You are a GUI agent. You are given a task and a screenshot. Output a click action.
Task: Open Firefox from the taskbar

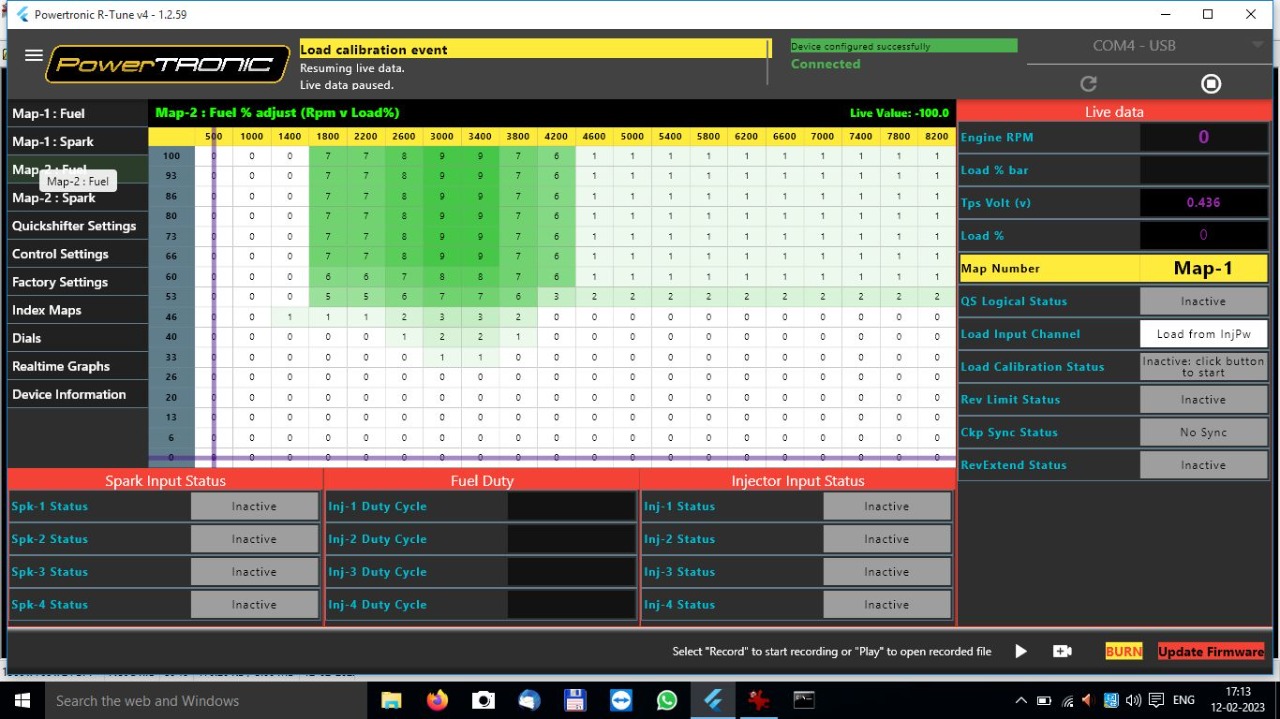[x=437, y=700]
